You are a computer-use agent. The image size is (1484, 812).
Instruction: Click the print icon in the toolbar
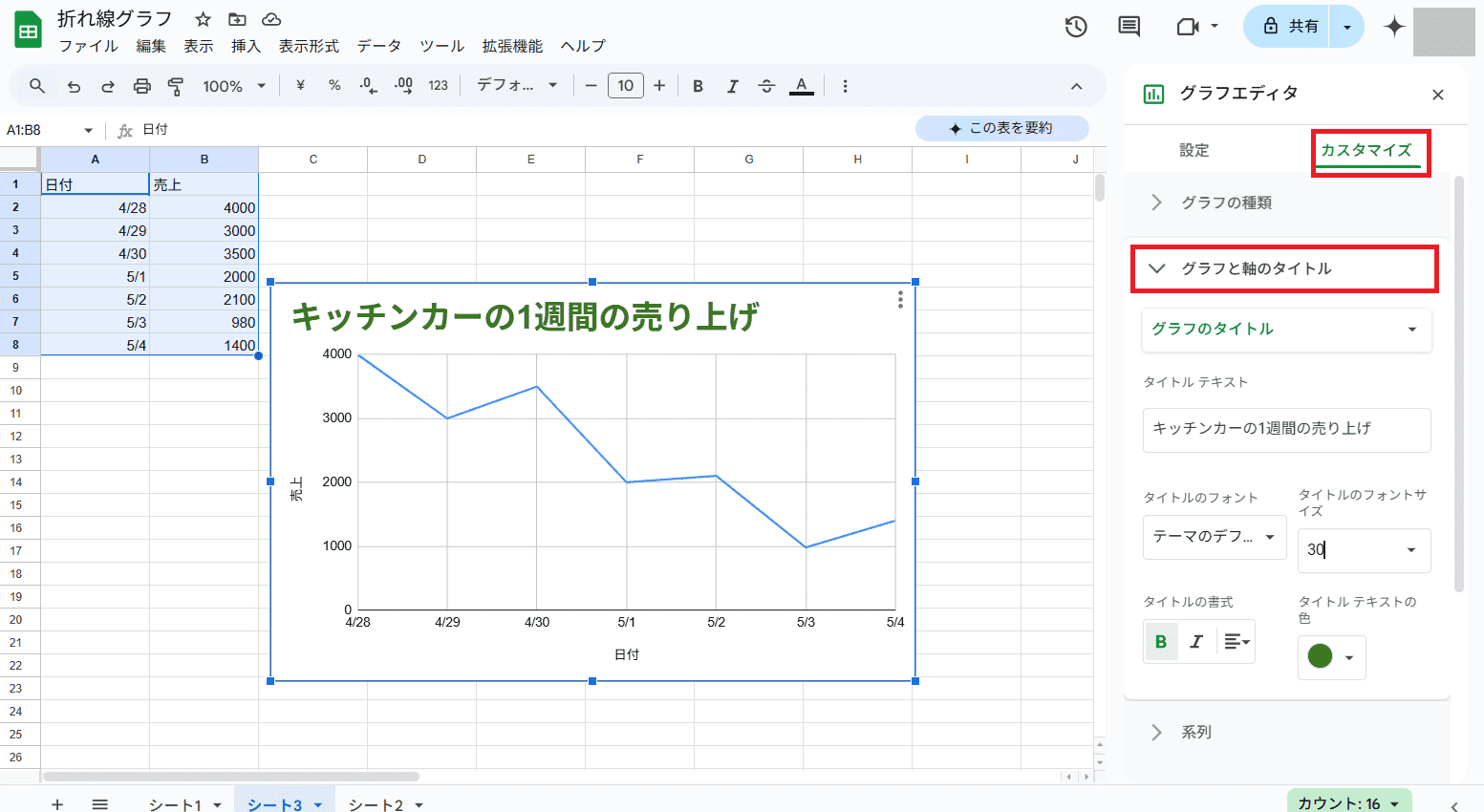click(141, 86)
